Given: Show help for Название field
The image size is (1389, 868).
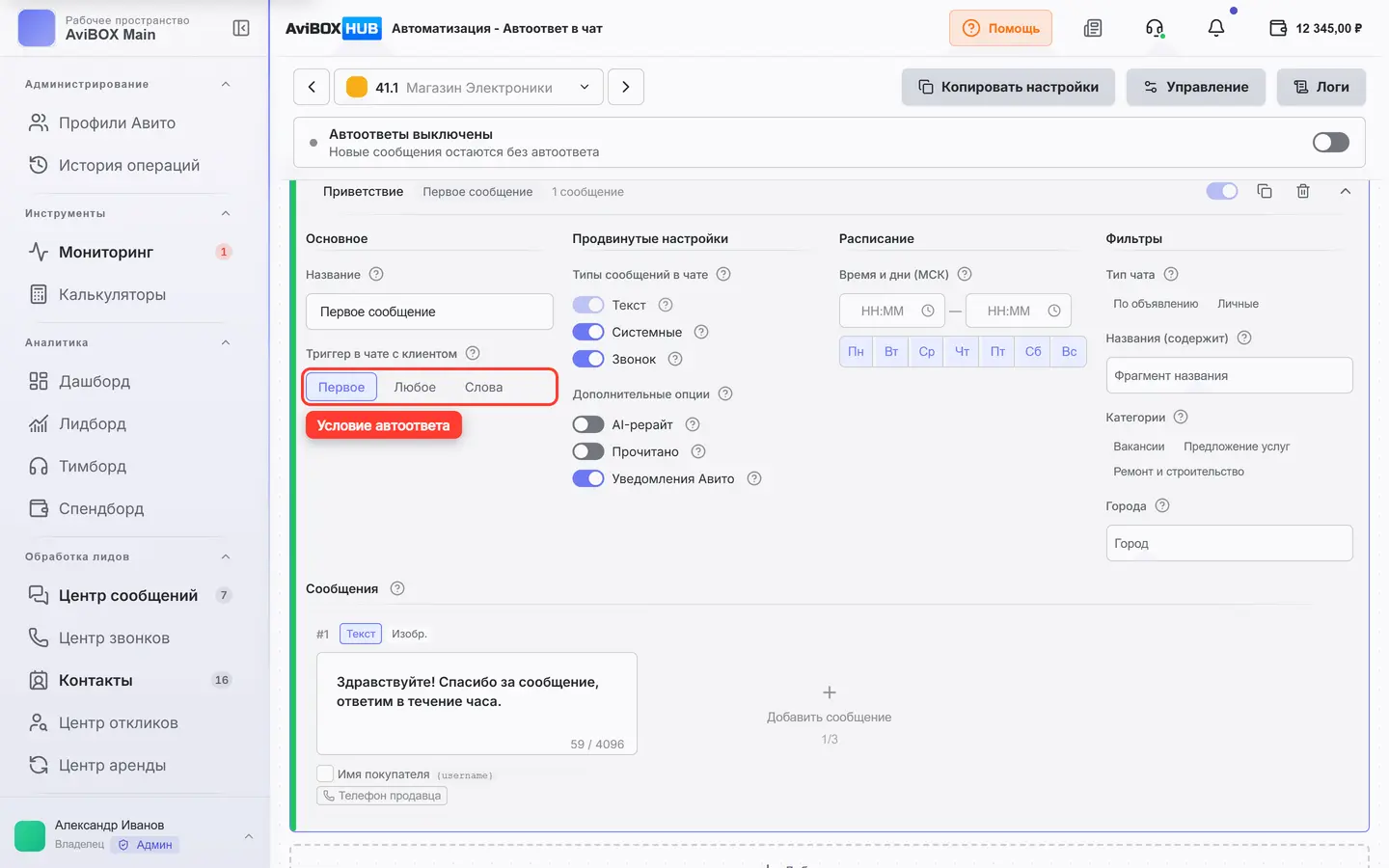Looking at the screenshot, I should pos(376,274).
